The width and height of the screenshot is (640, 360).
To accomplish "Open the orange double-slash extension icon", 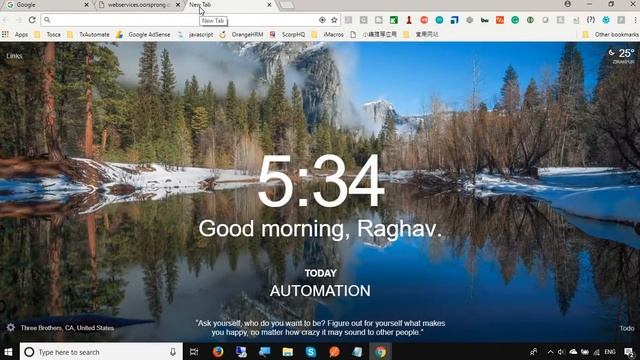I will [x=500, y=20].
